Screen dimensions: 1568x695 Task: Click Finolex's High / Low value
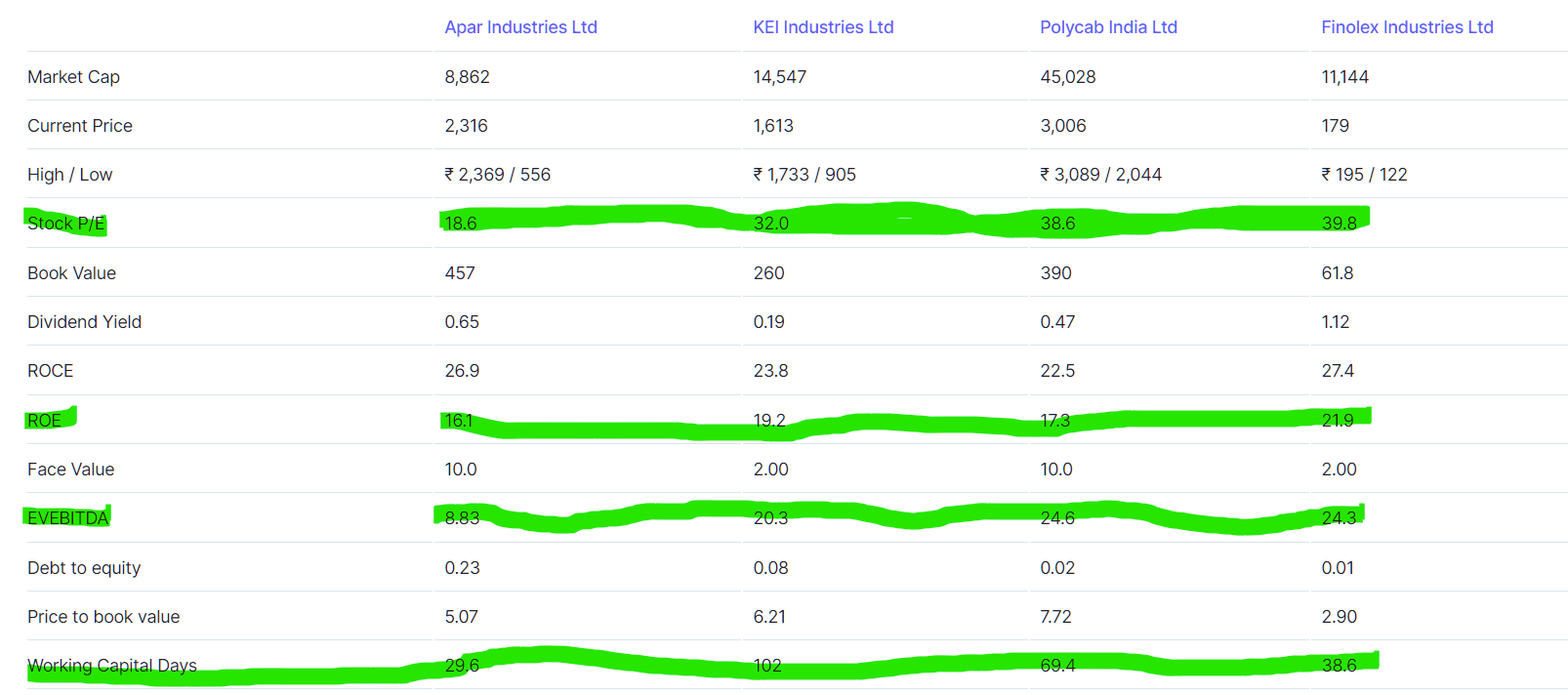1364,175
